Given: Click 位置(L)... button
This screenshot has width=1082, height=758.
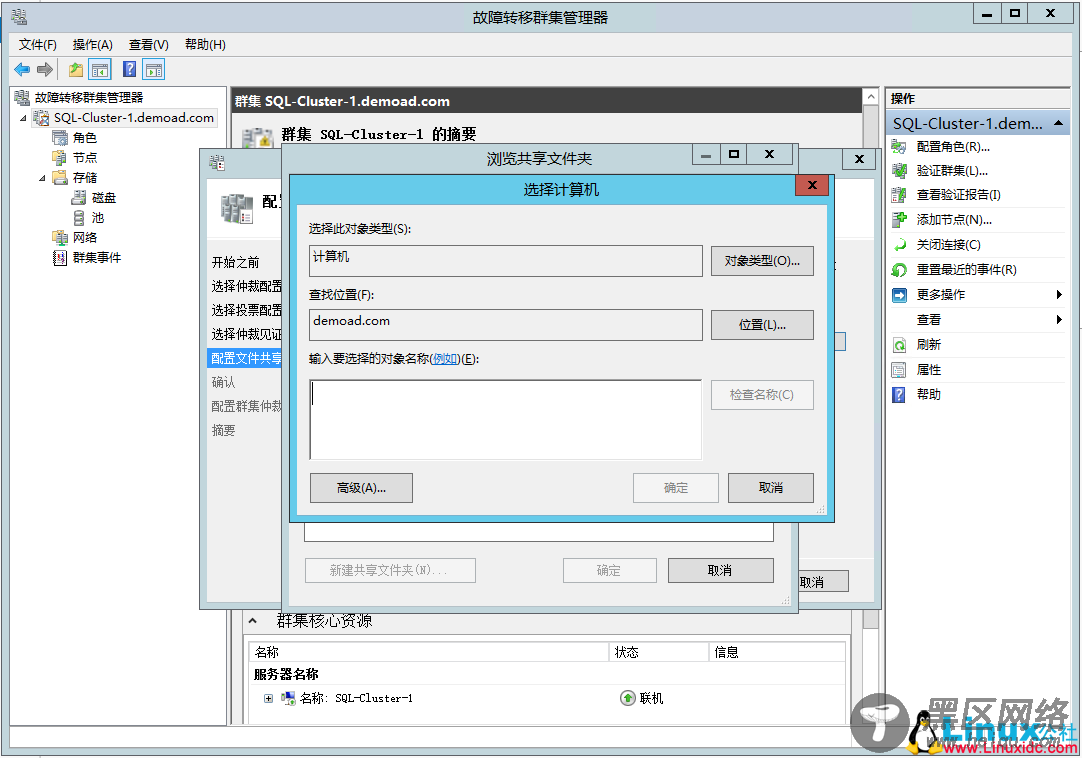Looking at the screenshot, I should (762, 324).
